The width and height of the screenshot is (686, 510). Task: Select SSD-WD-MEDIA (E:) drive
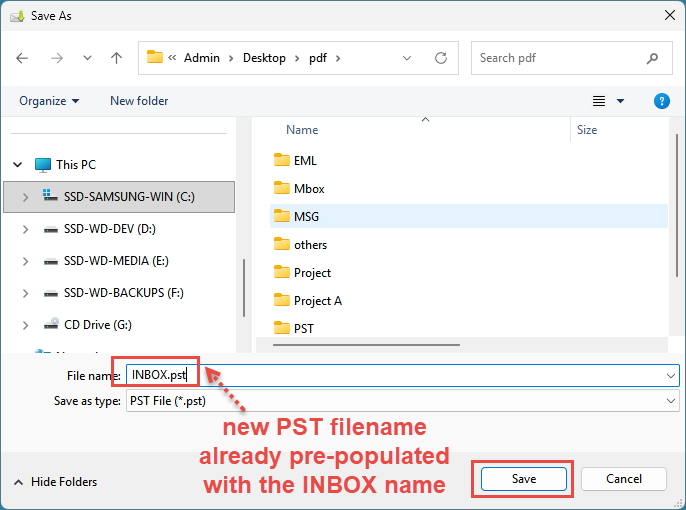coord(116,261)
